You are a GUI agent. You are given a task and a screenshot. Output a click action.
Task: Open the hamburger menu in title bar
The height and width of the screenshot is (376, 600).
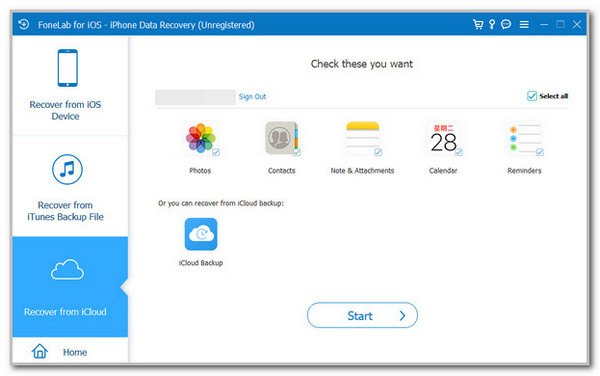click(x=524, y=24)
